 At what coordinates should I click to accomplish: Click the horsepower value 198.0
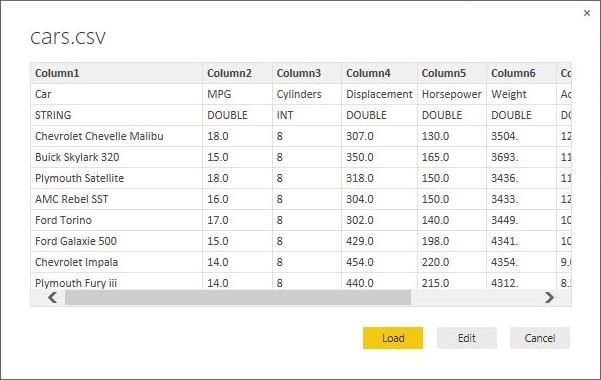452,241
